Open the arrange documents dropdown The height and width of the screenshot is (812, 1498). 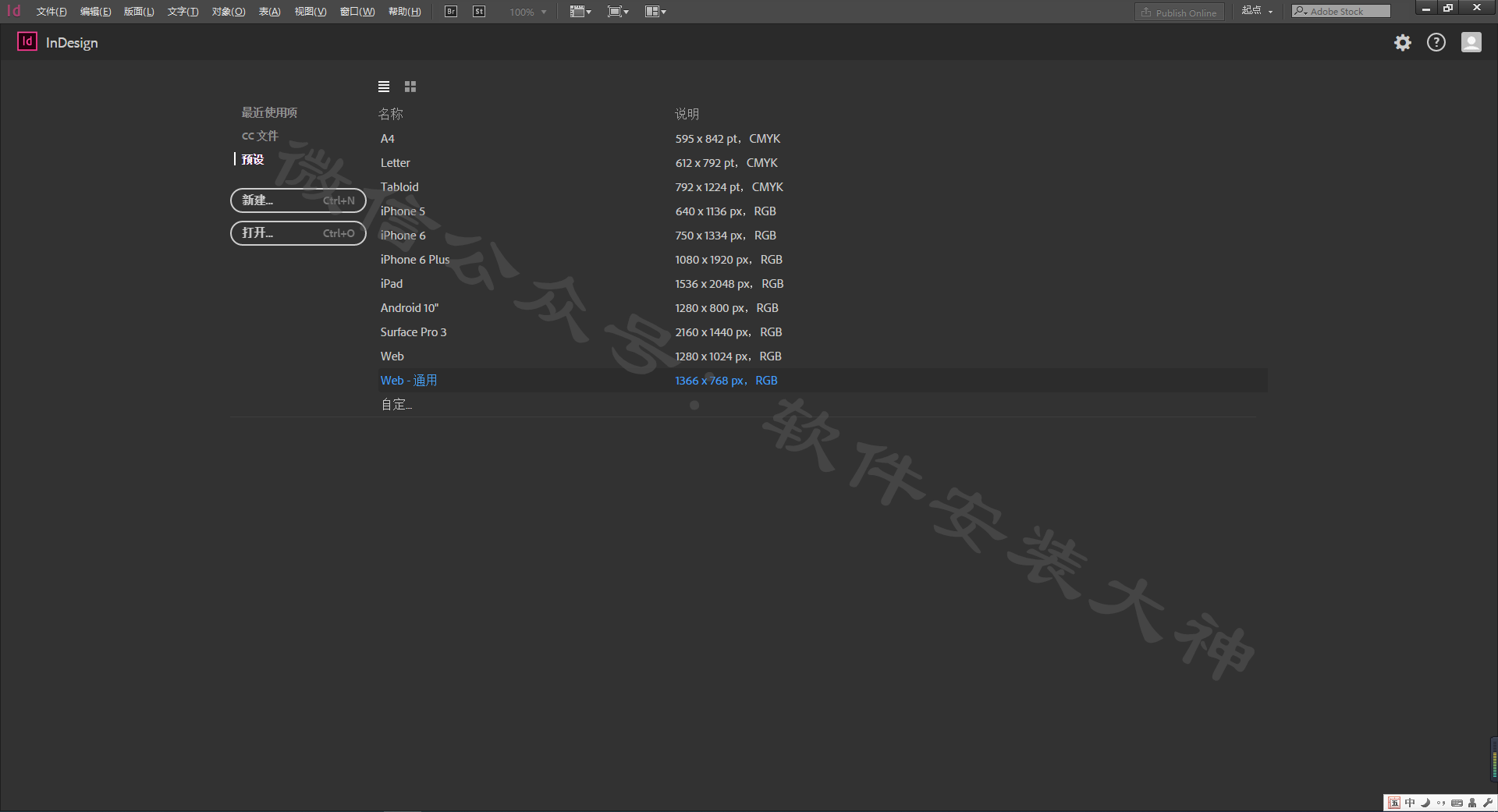[656, 12]
